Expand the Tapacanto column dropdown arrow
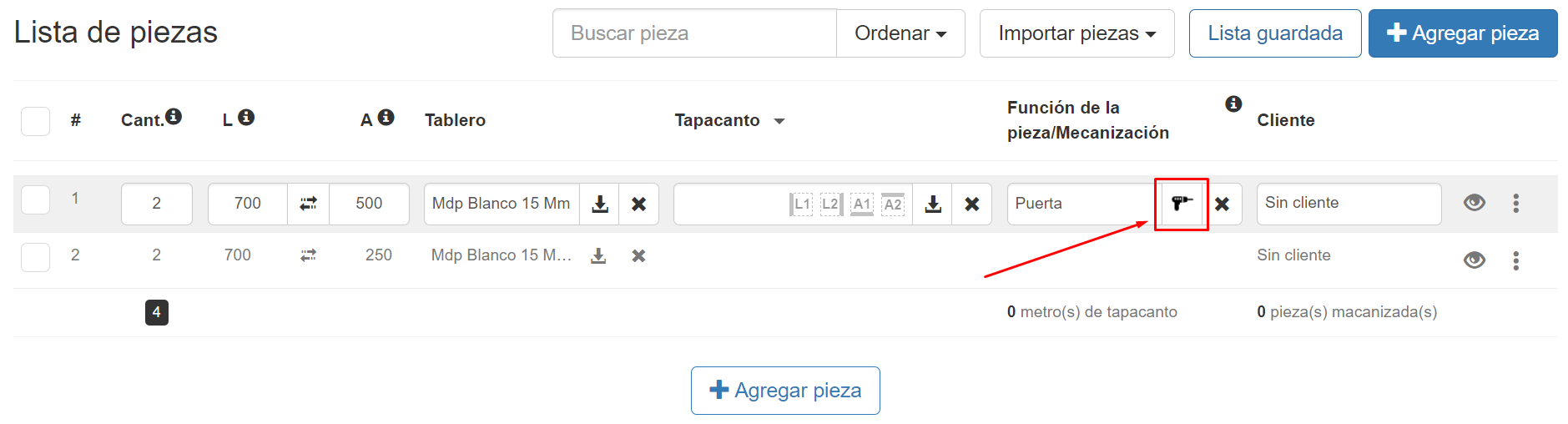This screenshot has height=424, width=1568. click(x=779, y=121)
